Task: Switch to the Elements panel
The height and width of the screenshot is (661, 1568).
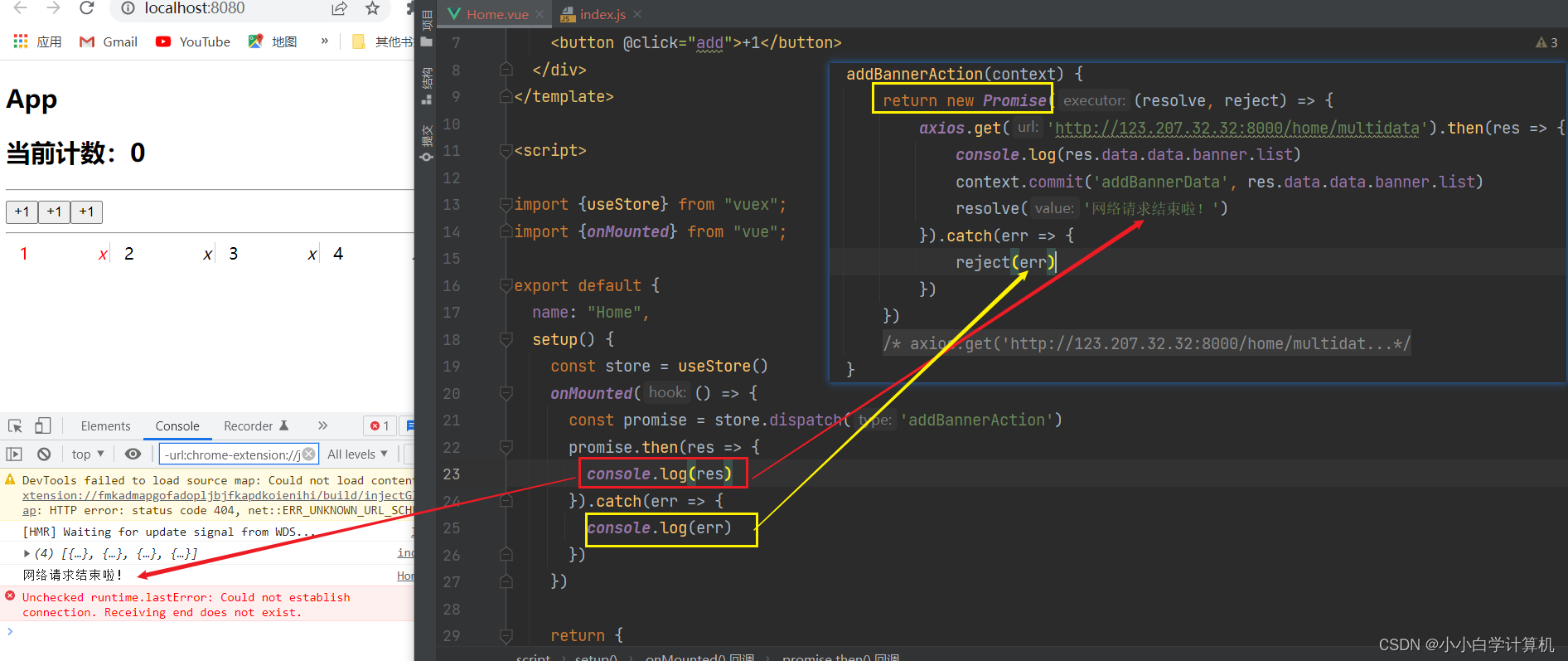Action: 105,426
